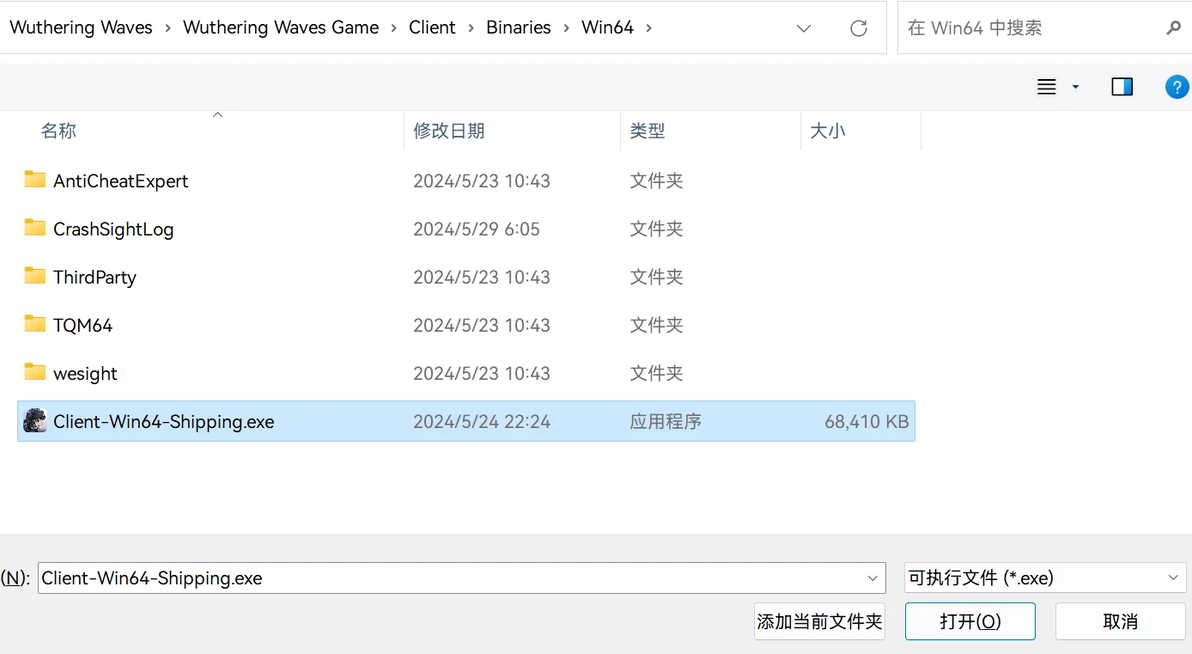Screen dimensions: 1192x654
Task: Go to Wuthering Waves breadcrumb folder
Action: [81, 27]
